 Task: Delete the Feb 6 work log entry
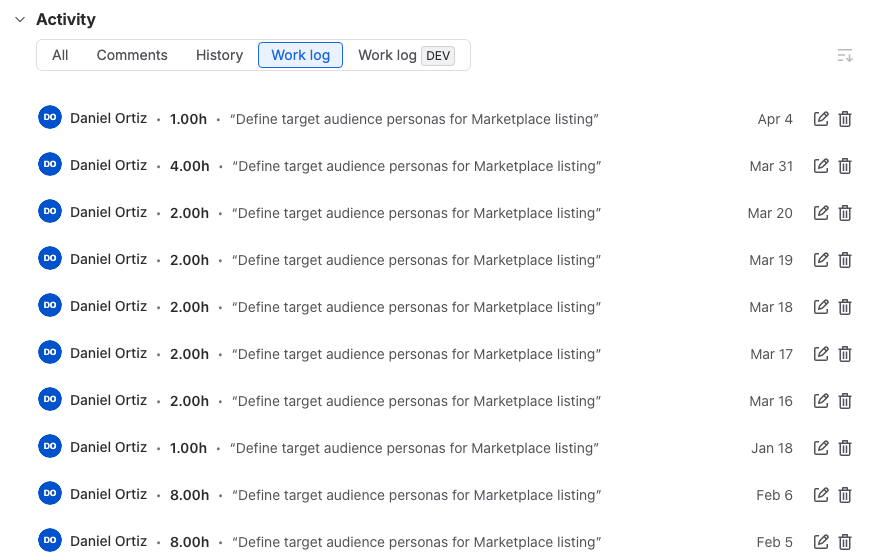[x=845, y=495]
